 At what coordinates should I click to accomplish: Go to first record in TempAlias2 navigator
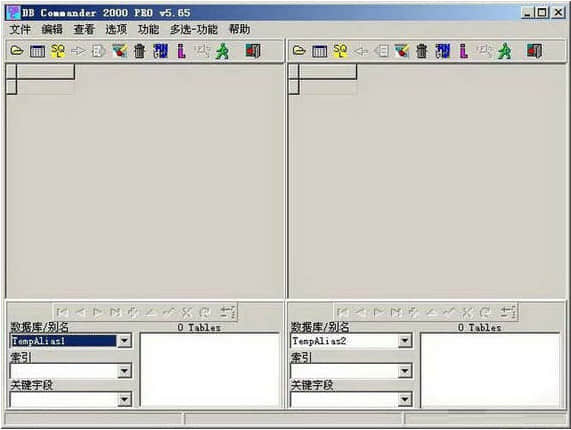coord(343,312)
